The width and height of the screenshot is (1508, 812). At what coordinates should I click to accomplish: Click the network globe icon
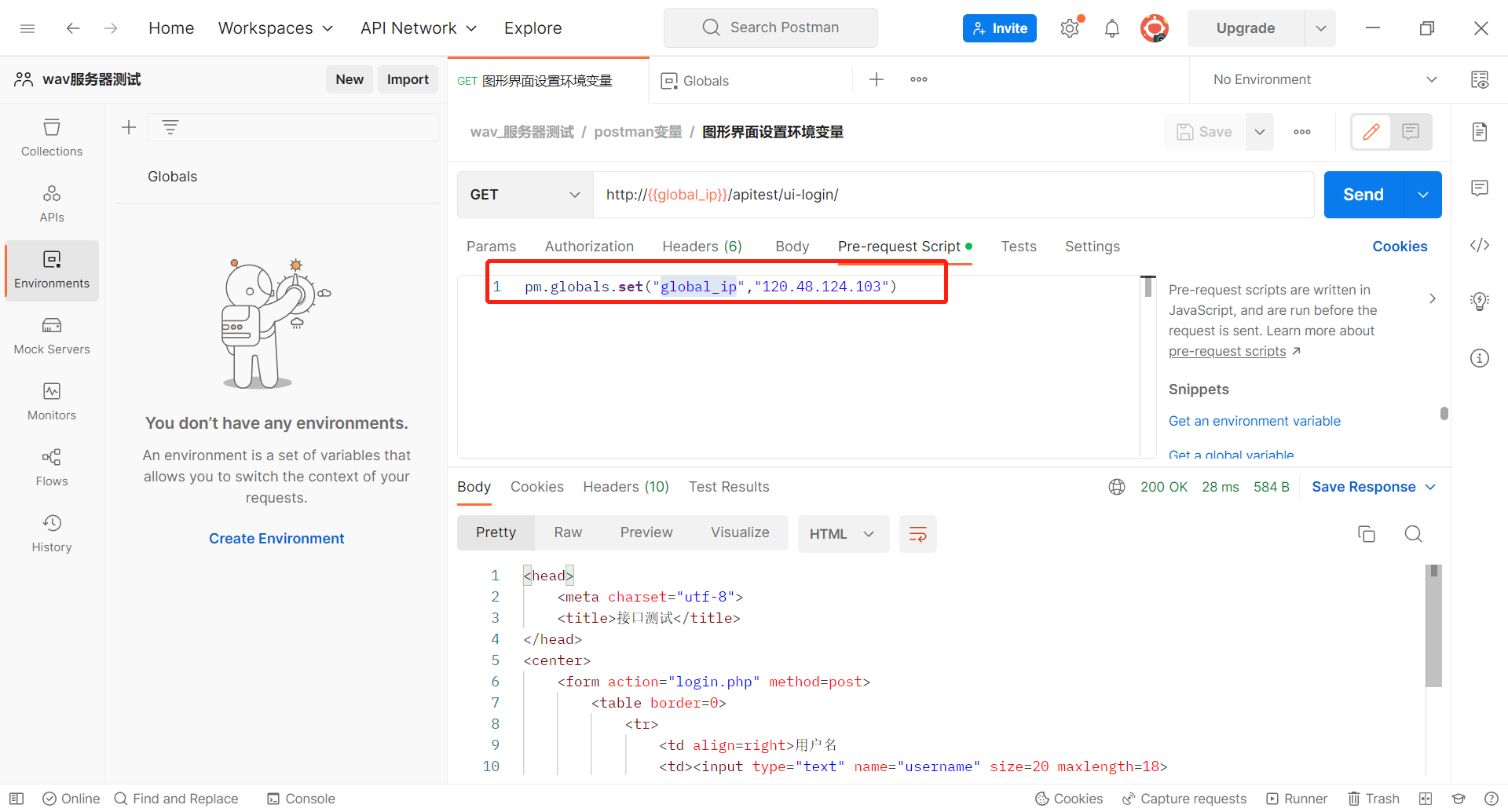pyautogui.click(x=1117, y=487)
